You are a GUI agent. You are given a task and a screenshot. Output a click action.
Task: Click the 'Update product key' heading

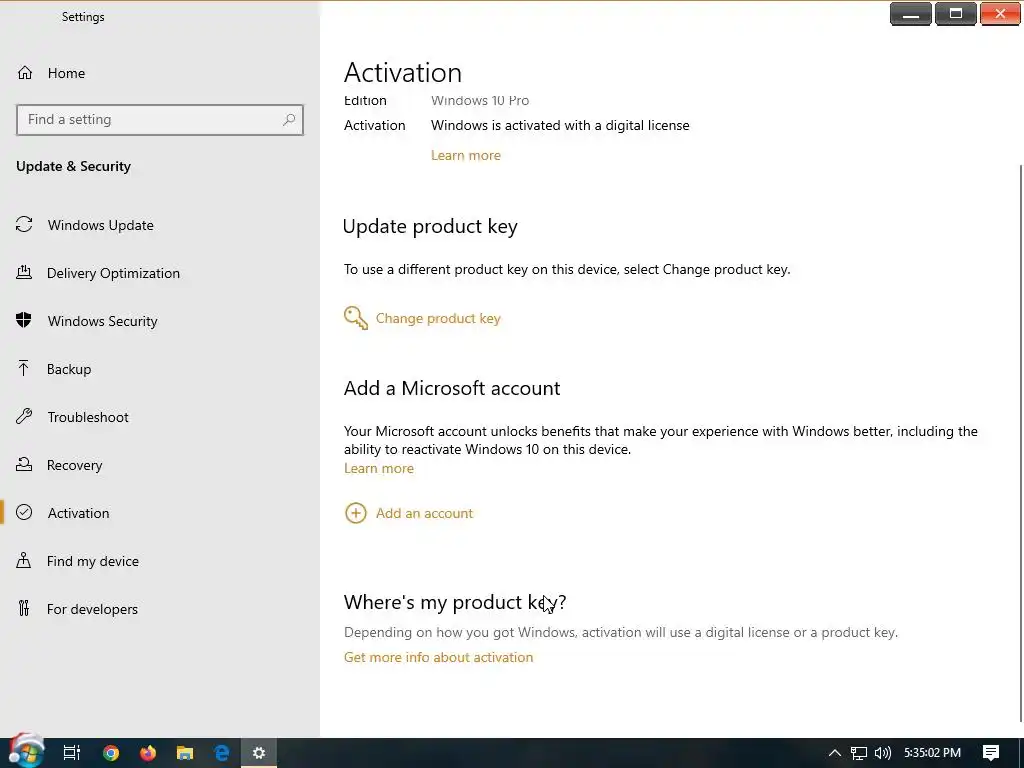coord(430,226)
